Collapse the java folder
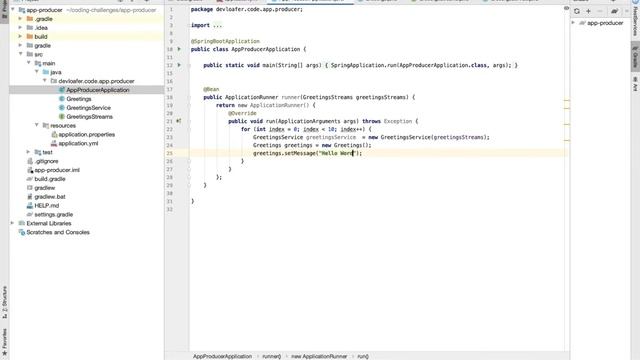640x360 pixels. (37, 72)
